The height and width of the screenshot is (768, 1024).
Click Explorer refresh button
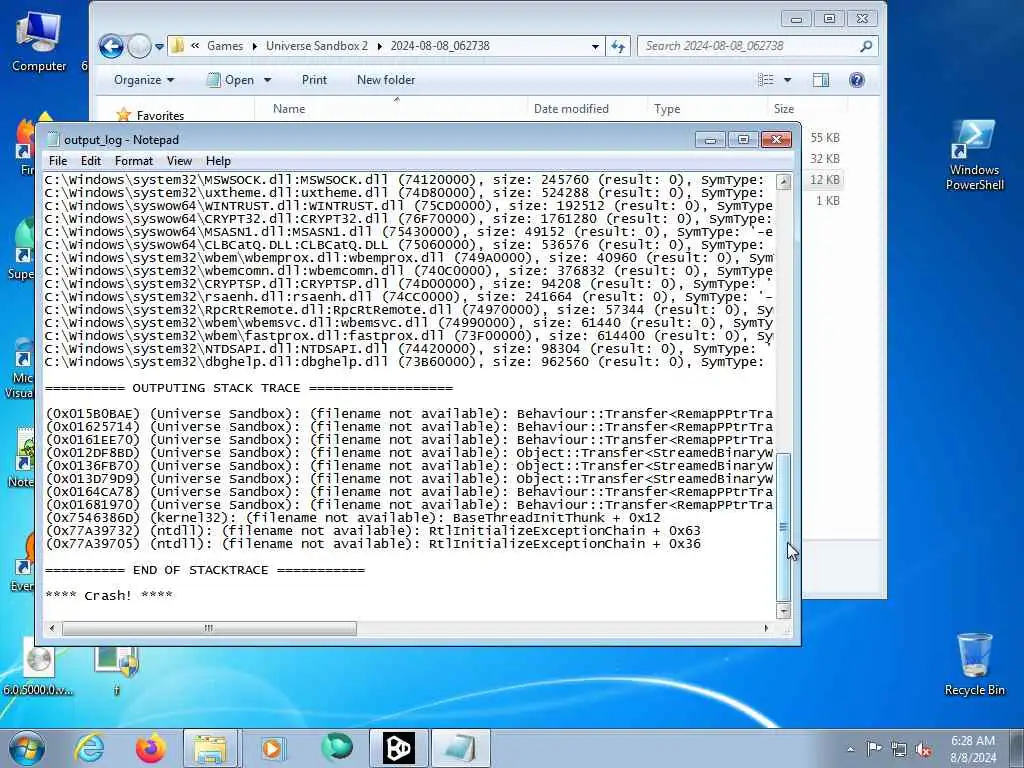(x=618, y=46)
